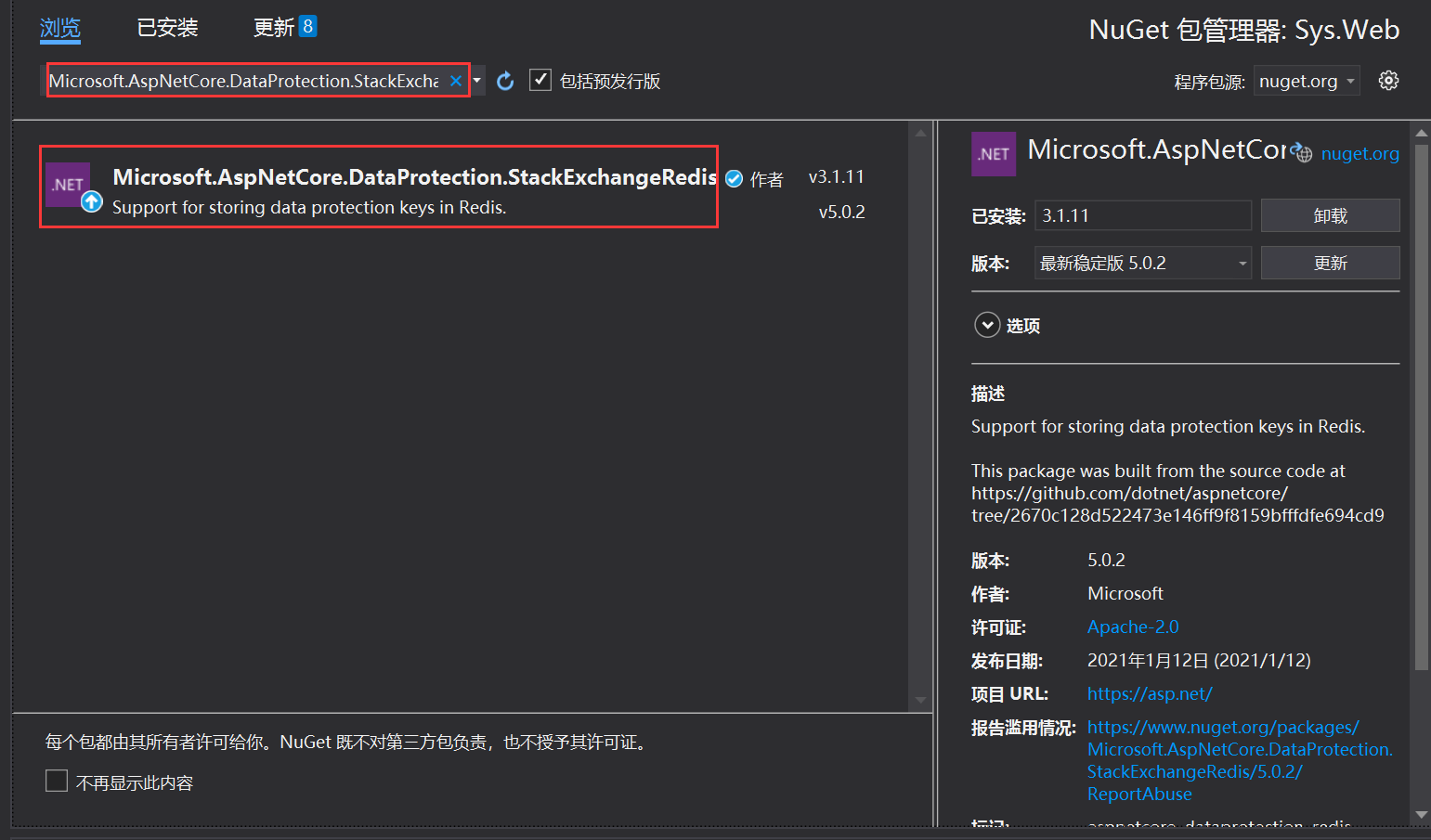Click the verified author checkmark badge
The width and height of the screenshot is (1431, 840).
tap(734, 179)
